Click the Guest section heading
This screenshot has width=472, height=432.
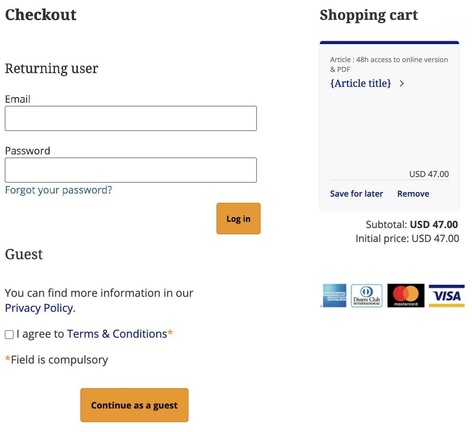tap(24, 254)
